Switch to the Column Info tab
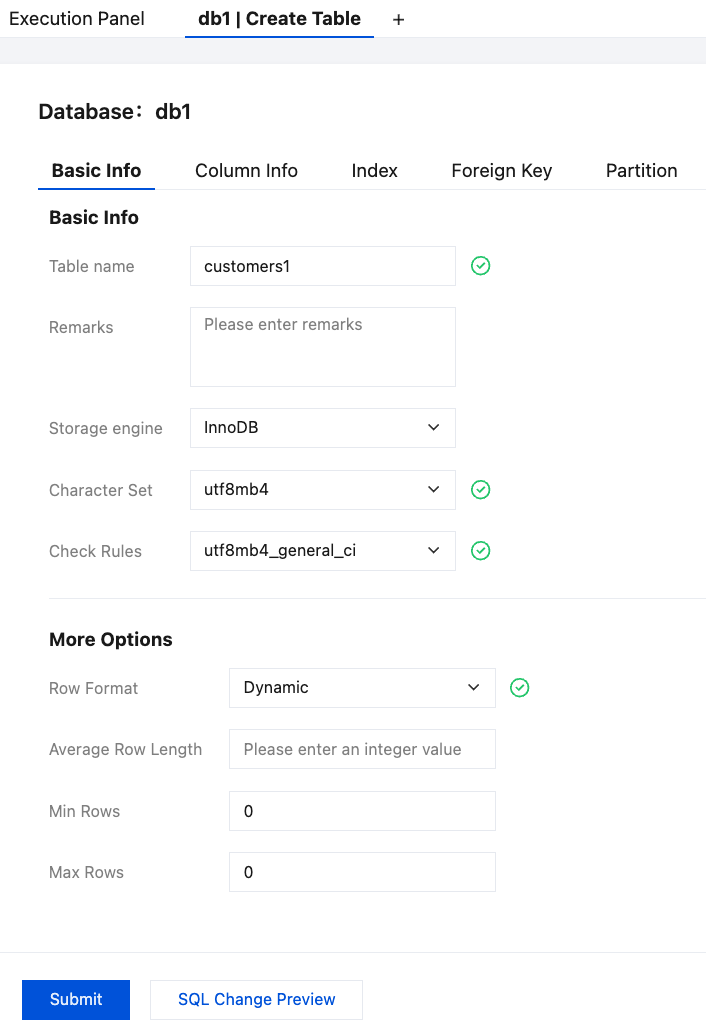 pos(246,171)
